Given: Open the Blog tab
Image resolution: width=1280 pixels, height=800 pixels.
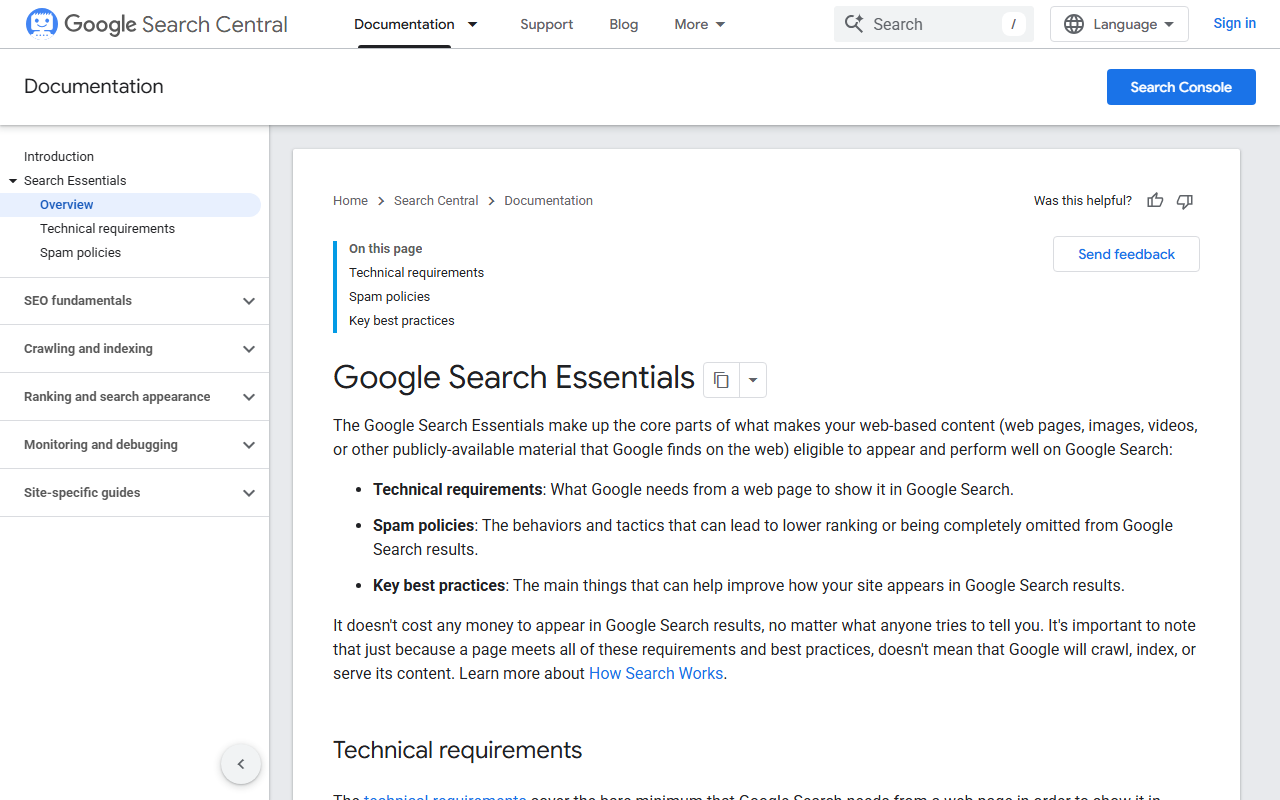Looking at the screenshot, I should click(x=624, y=24).
